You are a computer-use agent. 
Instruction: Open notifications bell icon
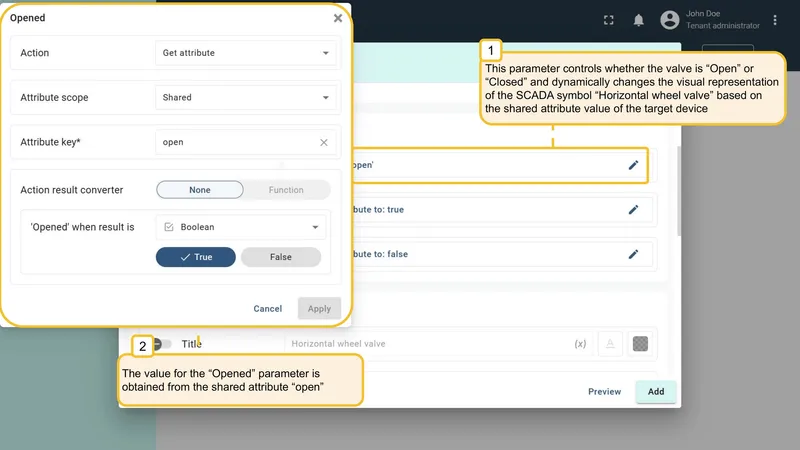coord(638,20)
